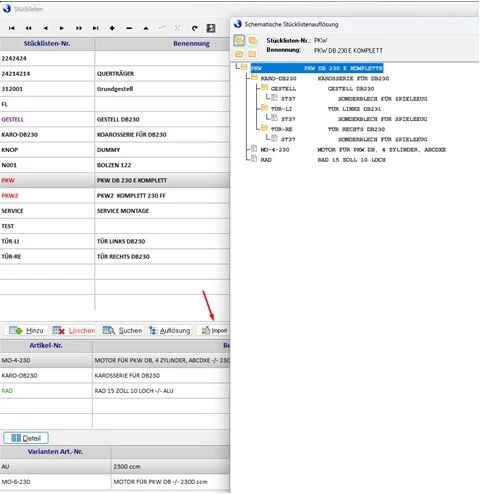This screenshot has width=480, height=494.
Task: Select the green RAD article row
Action: tap(115, 391)
